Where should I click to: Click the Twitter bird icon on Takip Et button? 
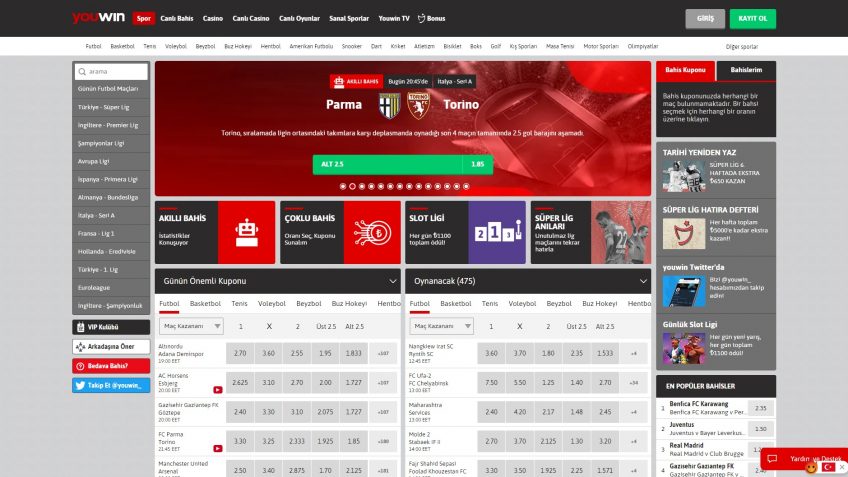80,386
